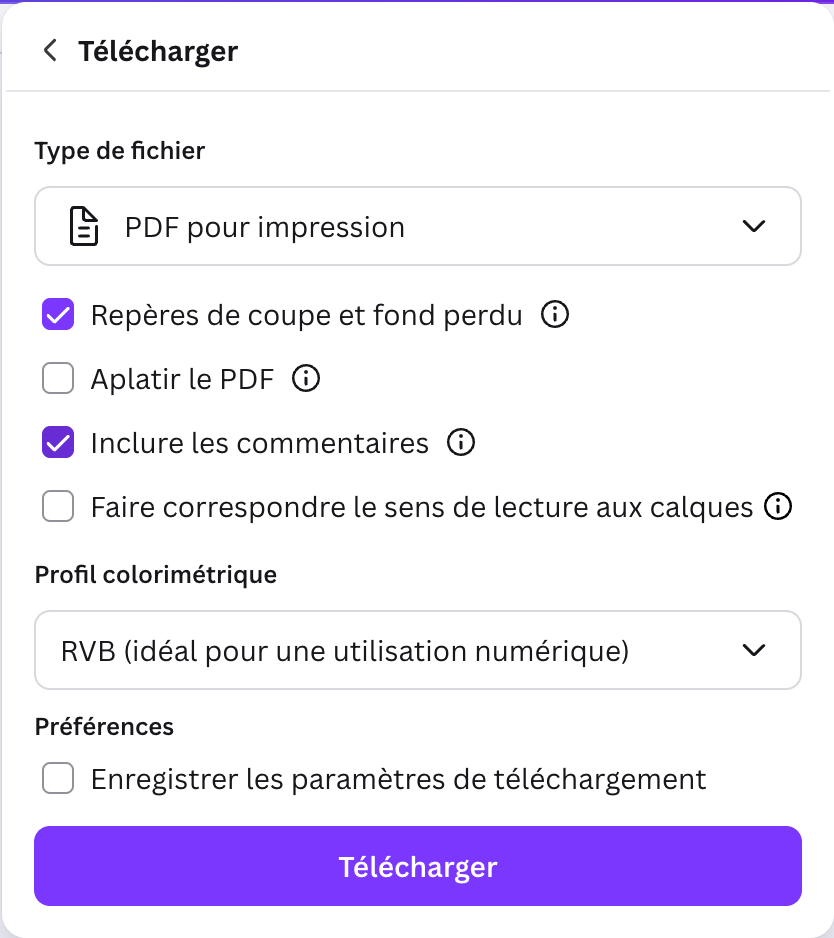The width and height of the screenshot is (834, 938).
Task: Disable the Inclure les commentaires checkbox
Action: pyautogui.click(x=58, y=443)
